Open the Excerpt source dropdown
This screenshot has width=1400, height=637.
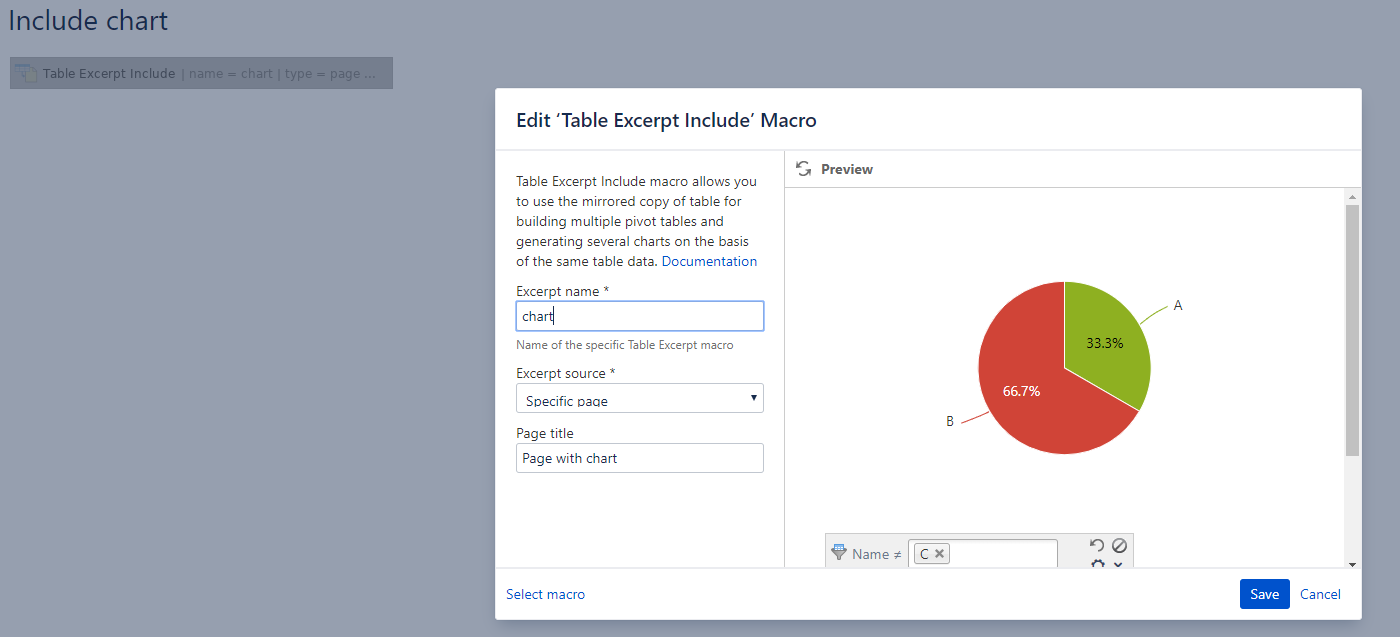tap(639, 399)
